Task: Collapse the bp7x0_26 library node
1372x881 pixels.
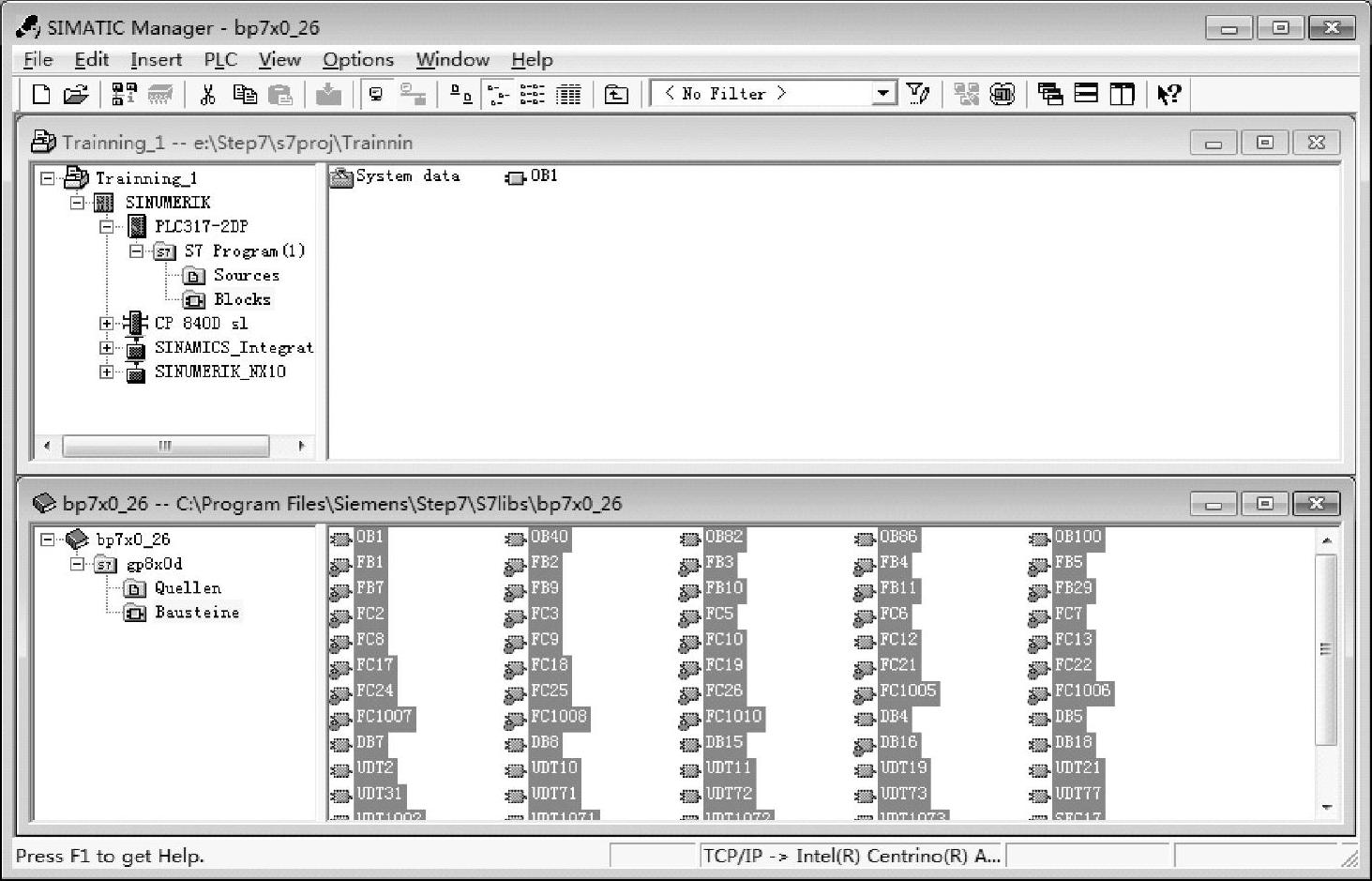Action: click(48, 539)
